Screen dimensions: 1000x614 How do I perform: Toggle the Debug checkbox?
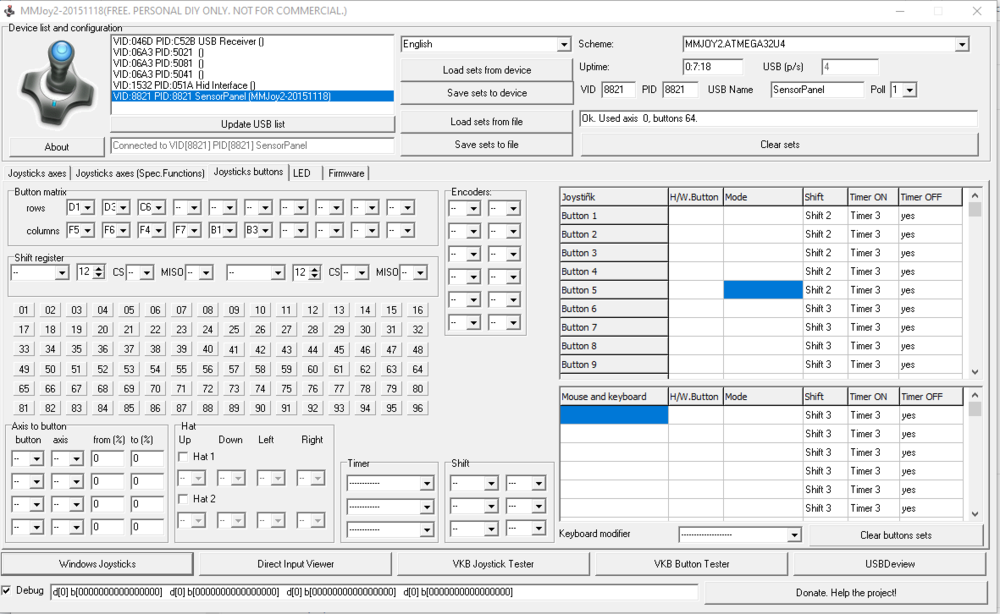[x=8, y=591]
